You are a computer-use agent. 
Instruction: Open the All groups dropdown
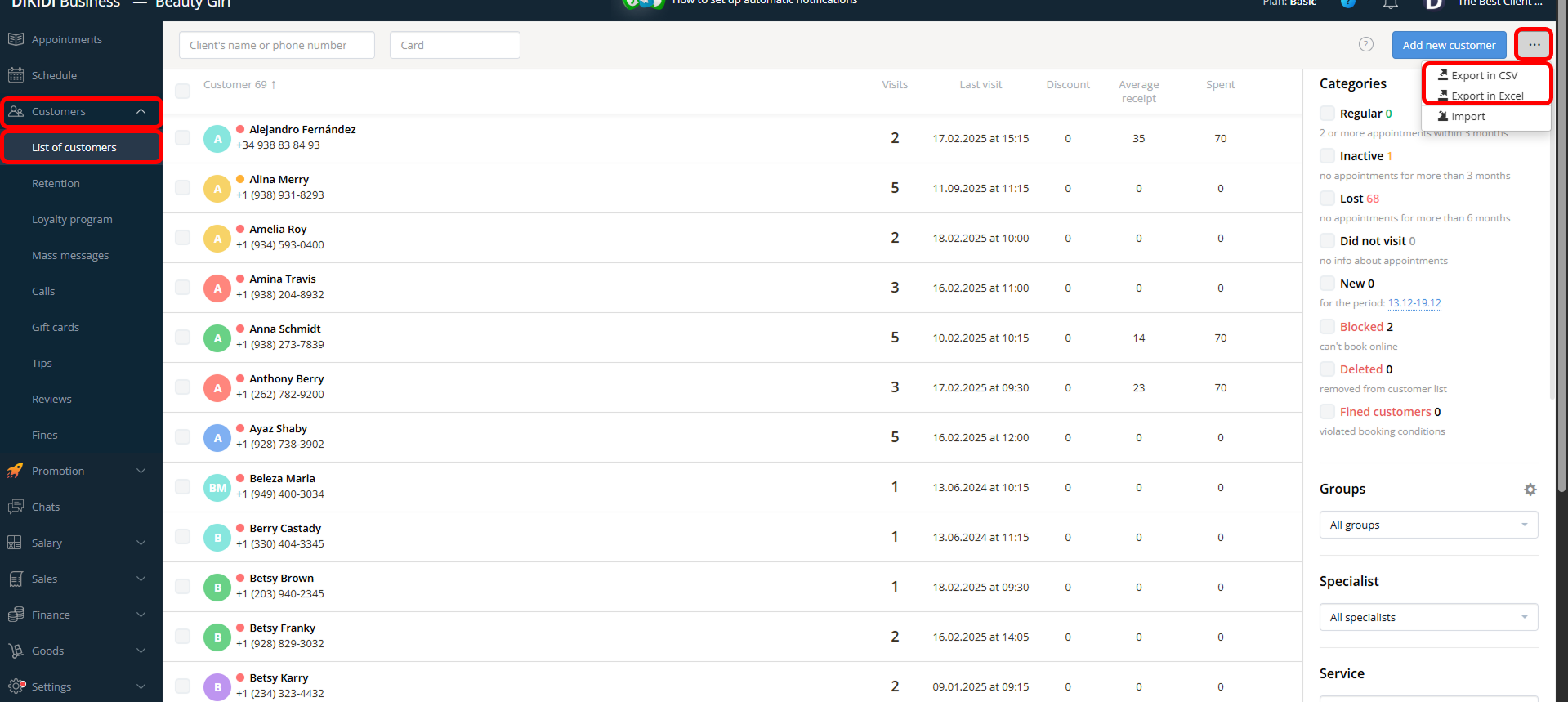[1427, 525]
